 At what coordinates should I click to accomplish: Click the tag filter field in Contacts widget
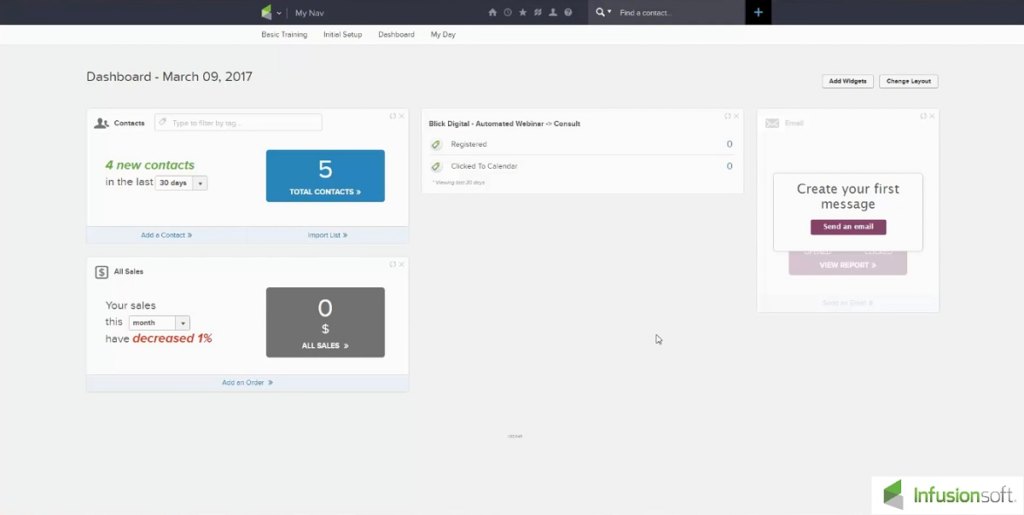click(x=238, y=123)
